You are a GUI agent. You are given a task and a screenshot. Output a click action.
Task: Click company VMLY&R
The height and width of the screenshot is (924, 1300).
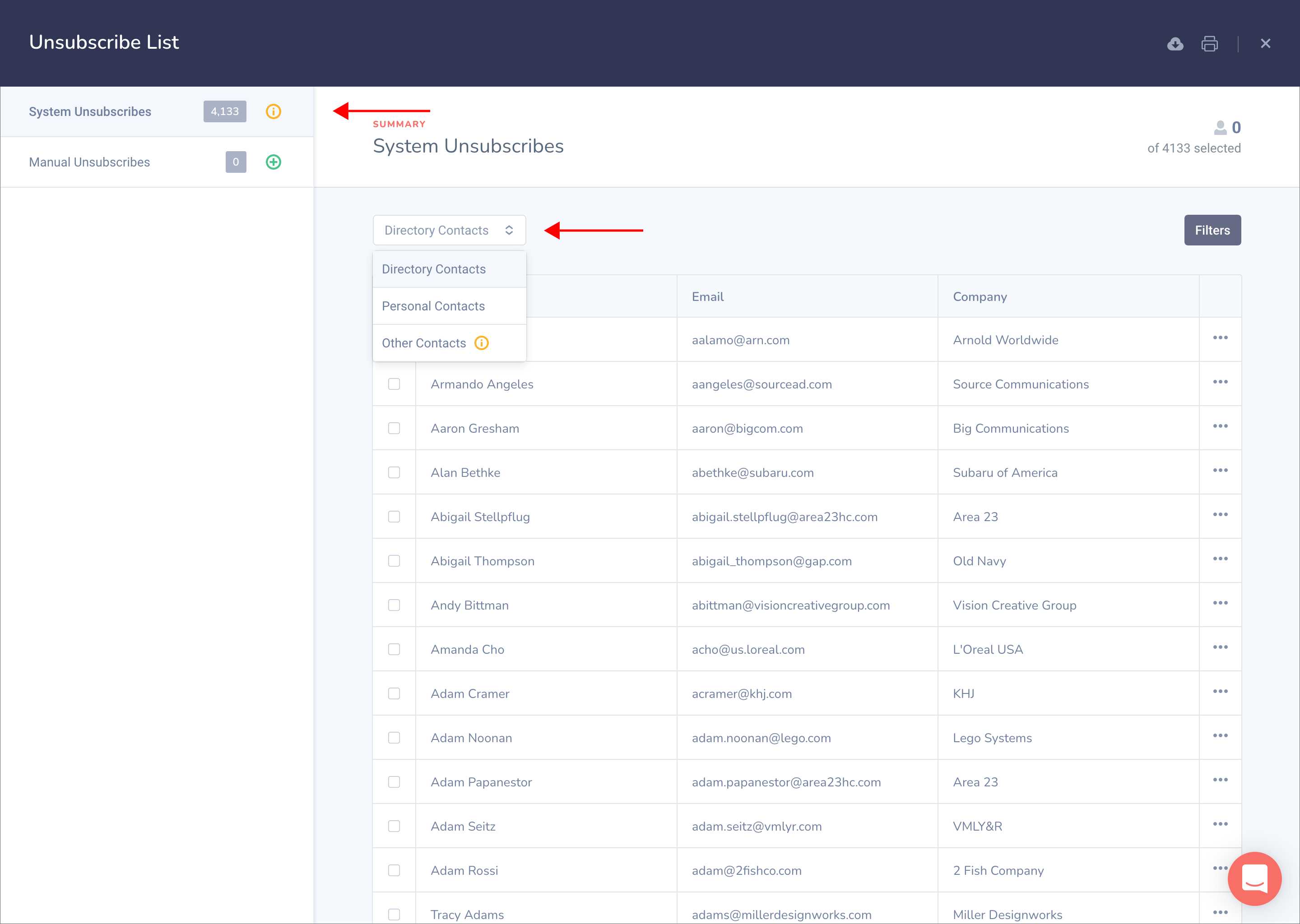977,826
